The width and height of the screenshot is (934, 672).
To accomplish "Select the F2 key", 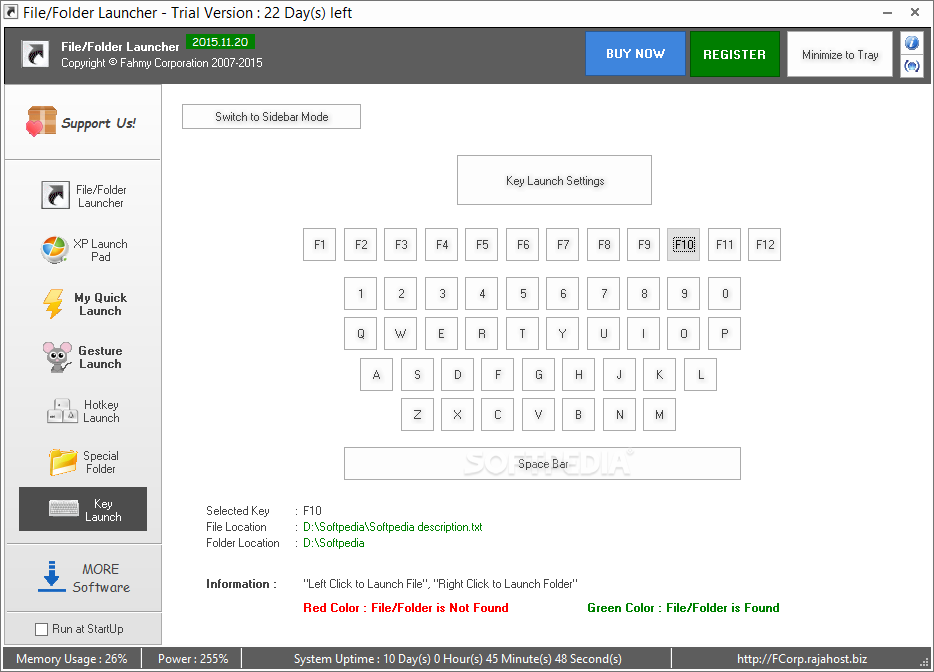I will 360,244.
